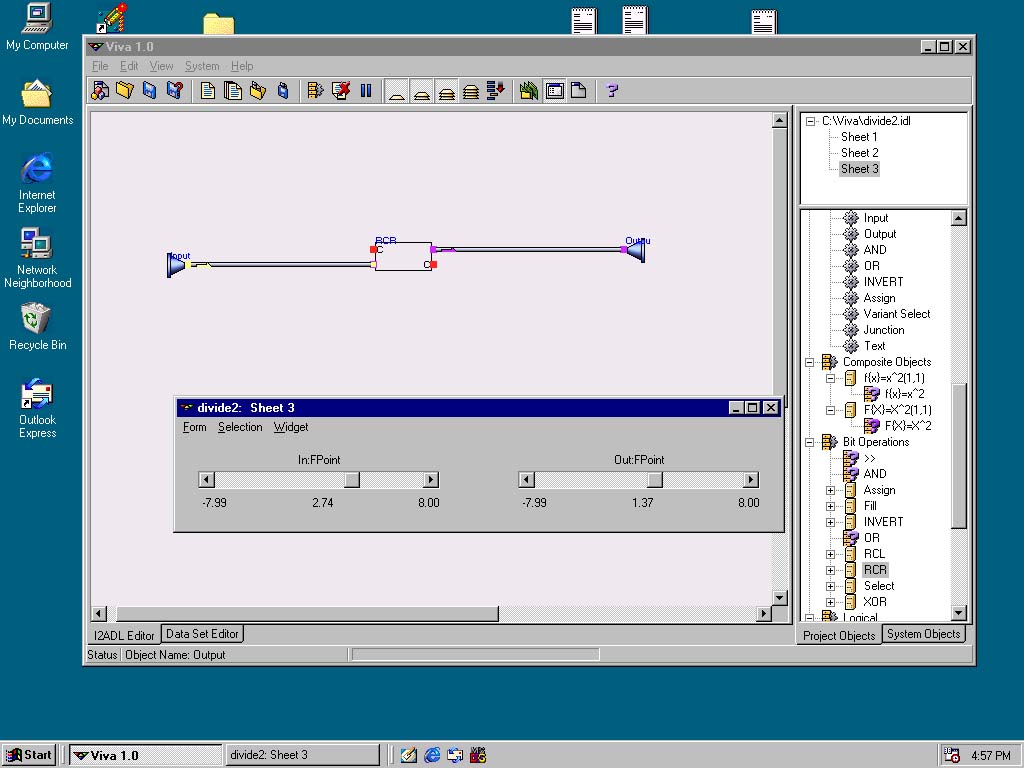This screenshot has width=1024, height=768.
Task: Toggle the three-layer stack toolbar button
Action: click(x=446, y=91)
